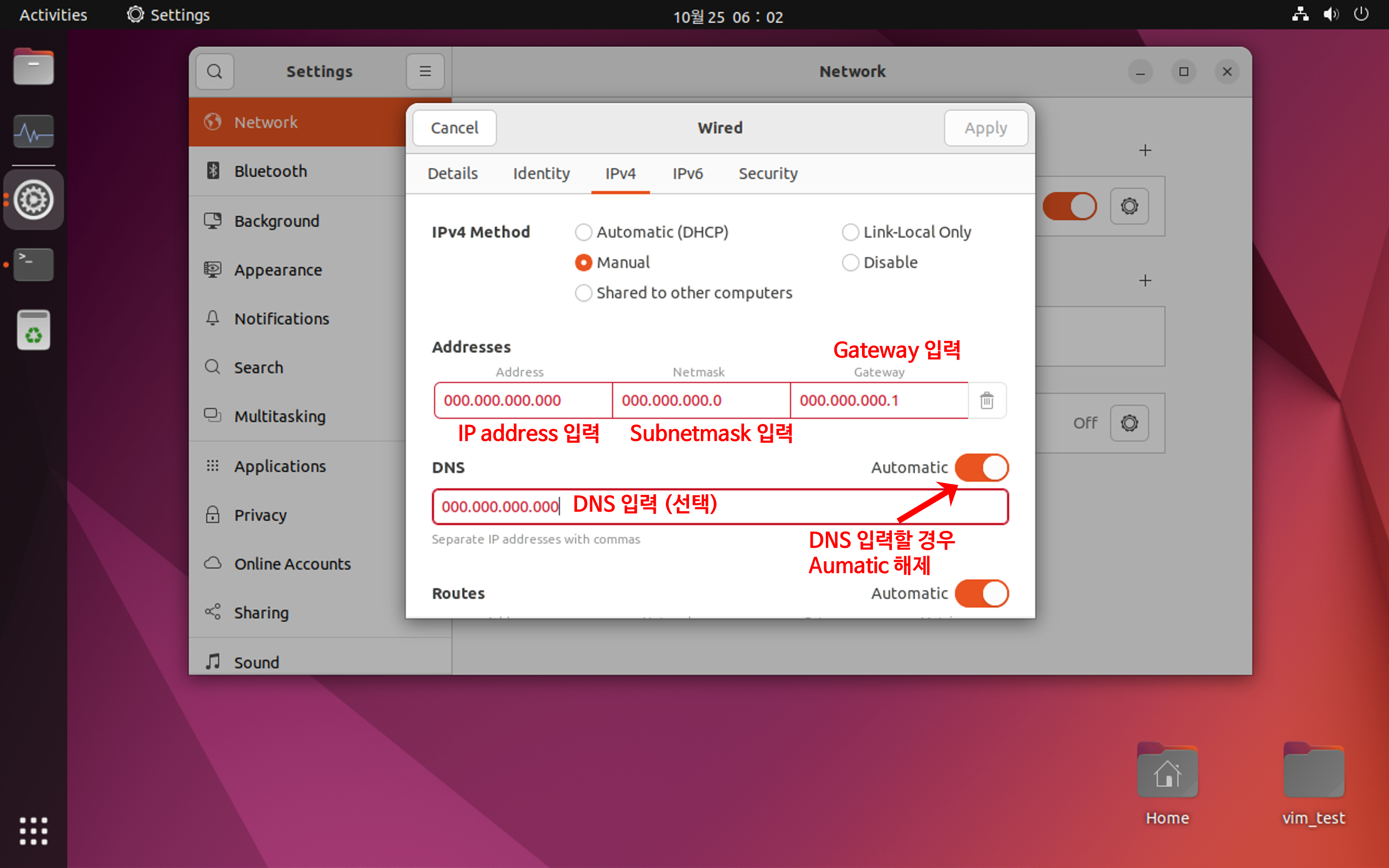Toggle the Routes Automatic switch
The height and width of the screenshot is (868, 1389).
981,593
